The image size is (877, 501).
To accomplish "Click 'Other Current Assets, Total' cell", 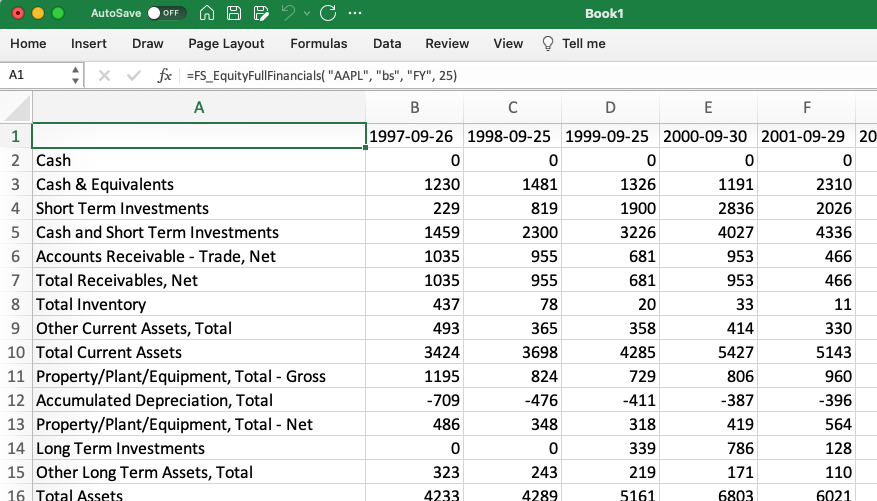I will (x=199, y=329).
